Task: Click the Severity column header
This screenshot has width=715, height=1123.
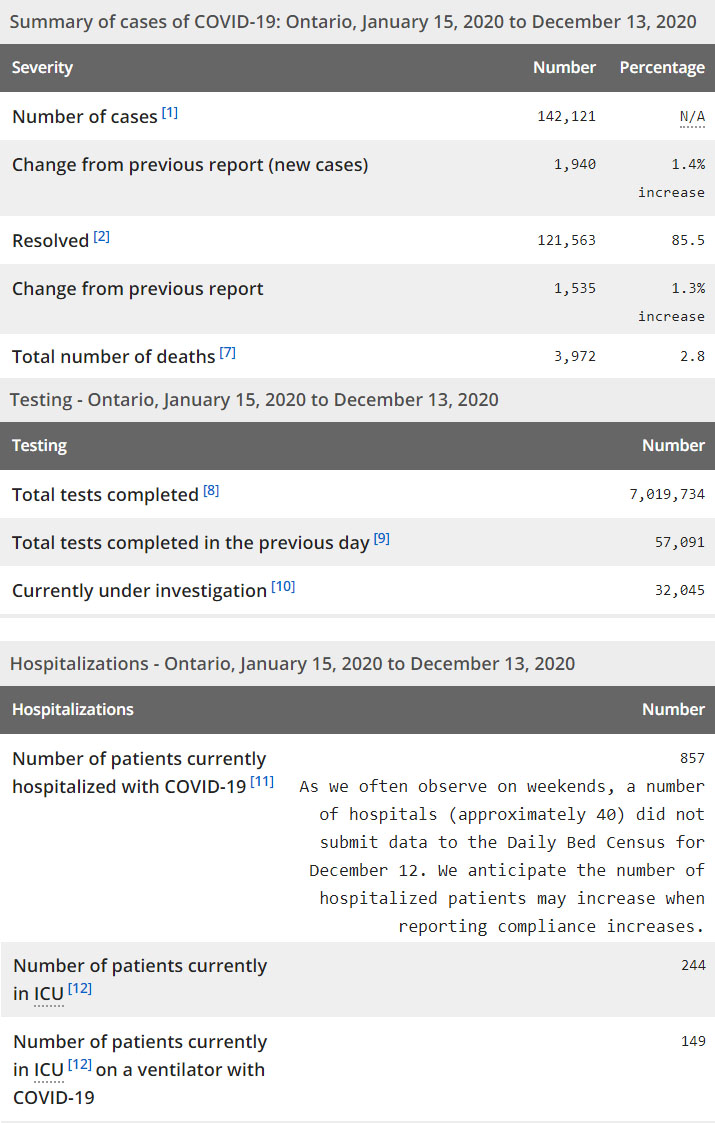Action: (42, 68)
